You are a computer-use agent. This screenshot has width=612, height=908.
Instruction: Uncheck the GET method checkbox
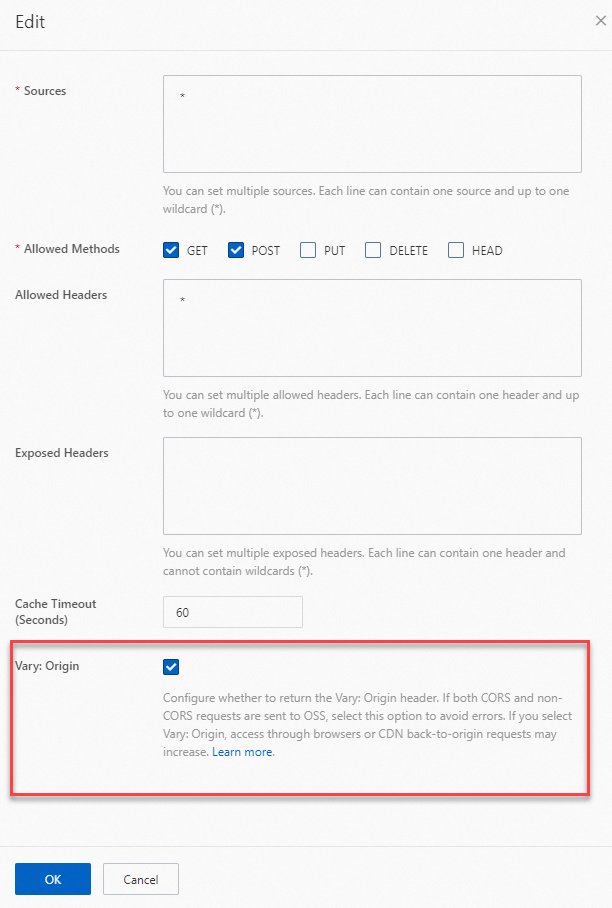(x=171, y=250)
